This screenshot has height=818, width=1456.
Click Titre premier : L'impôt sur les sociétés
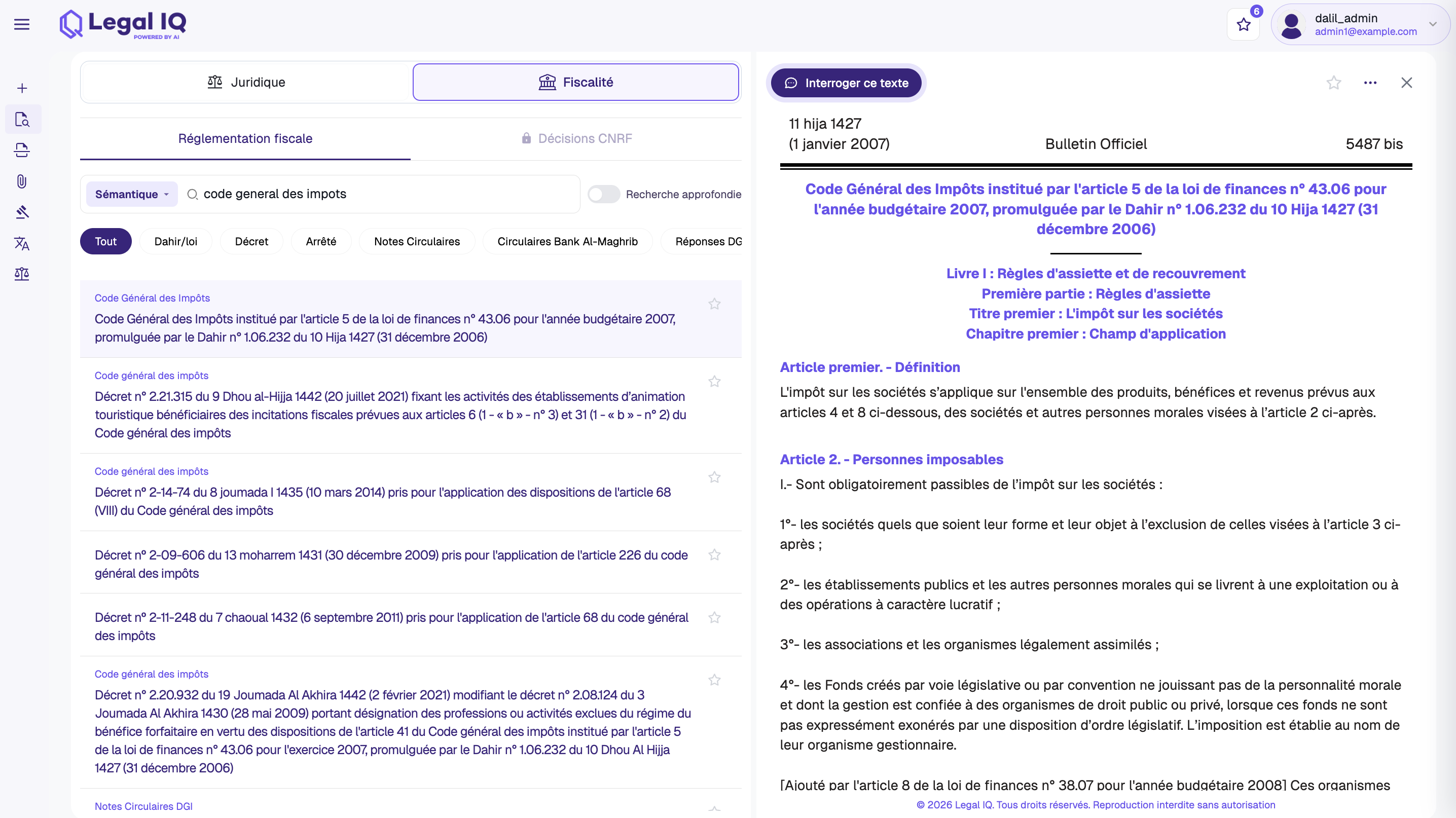point(1096,314)
